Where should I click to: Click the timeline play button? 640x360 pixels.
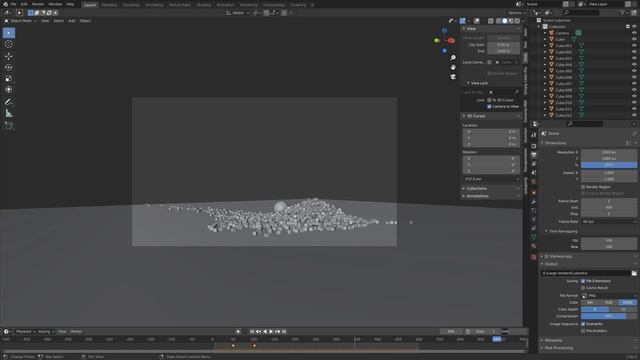271,331
